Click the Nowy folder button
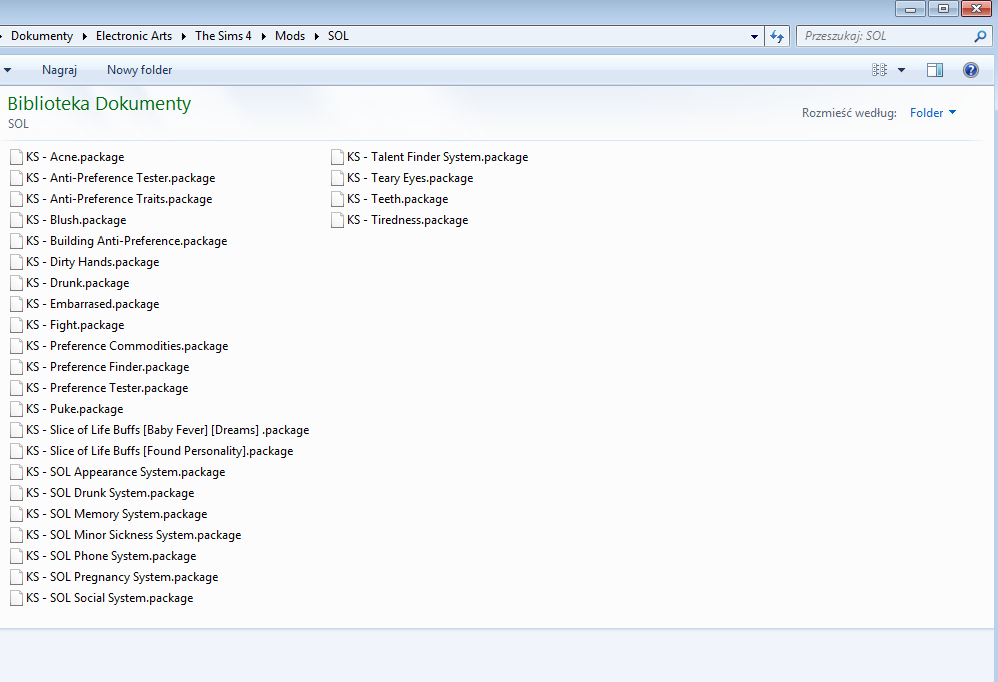The image size is (998, 682). coord(139,70)
